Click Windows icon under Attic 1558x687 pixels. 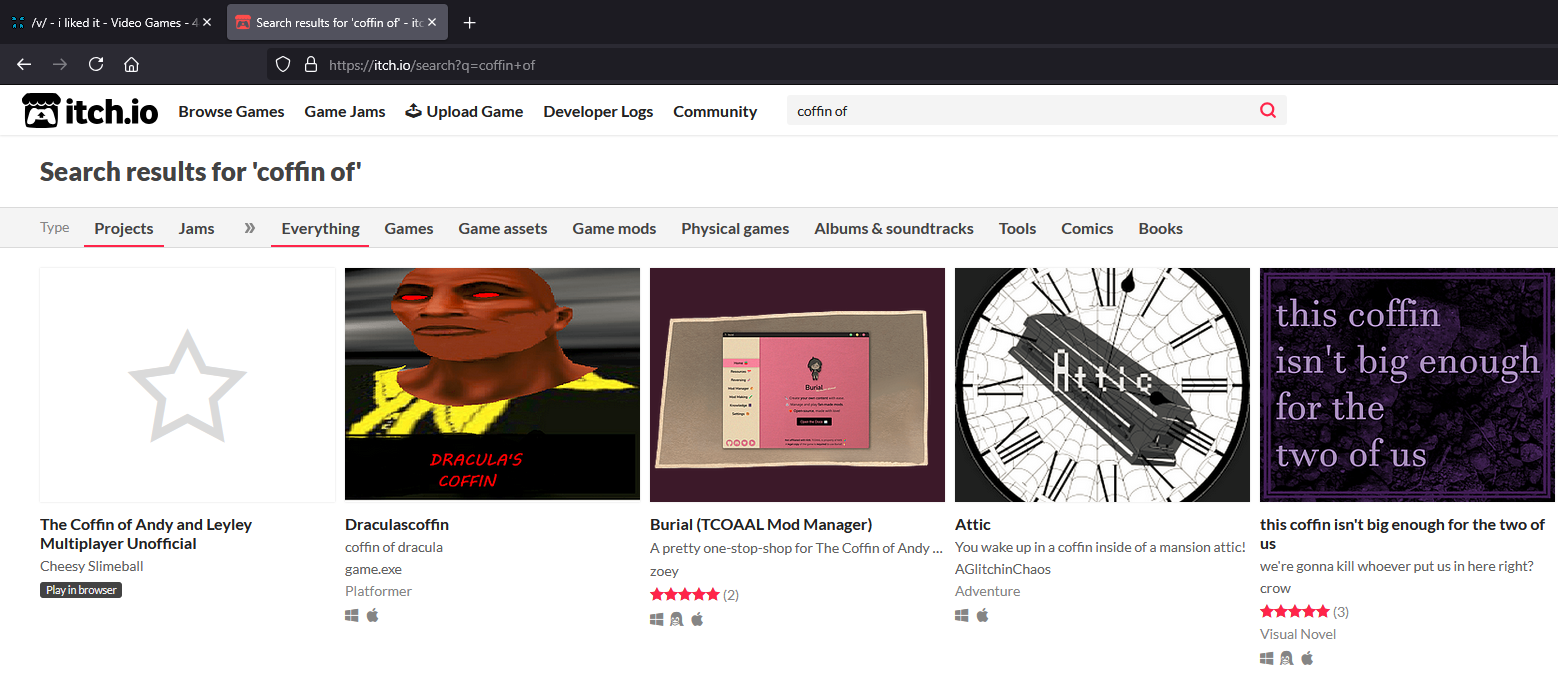tap(962, 615)
